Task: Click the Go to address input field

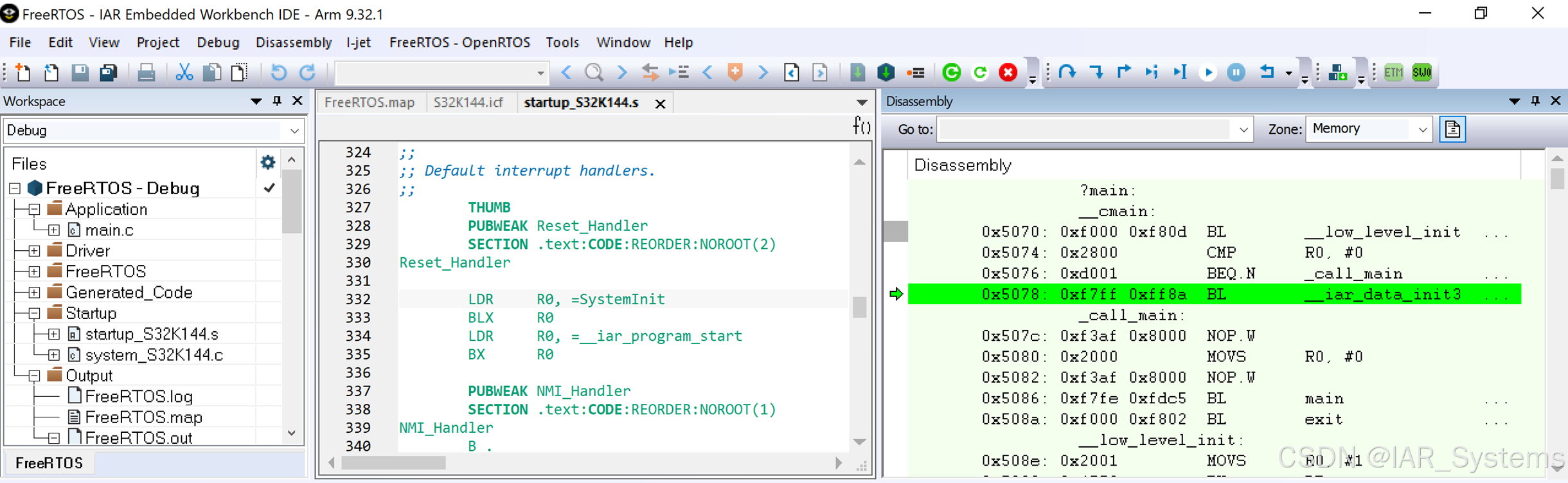Action: click(x=1084, y=129)
